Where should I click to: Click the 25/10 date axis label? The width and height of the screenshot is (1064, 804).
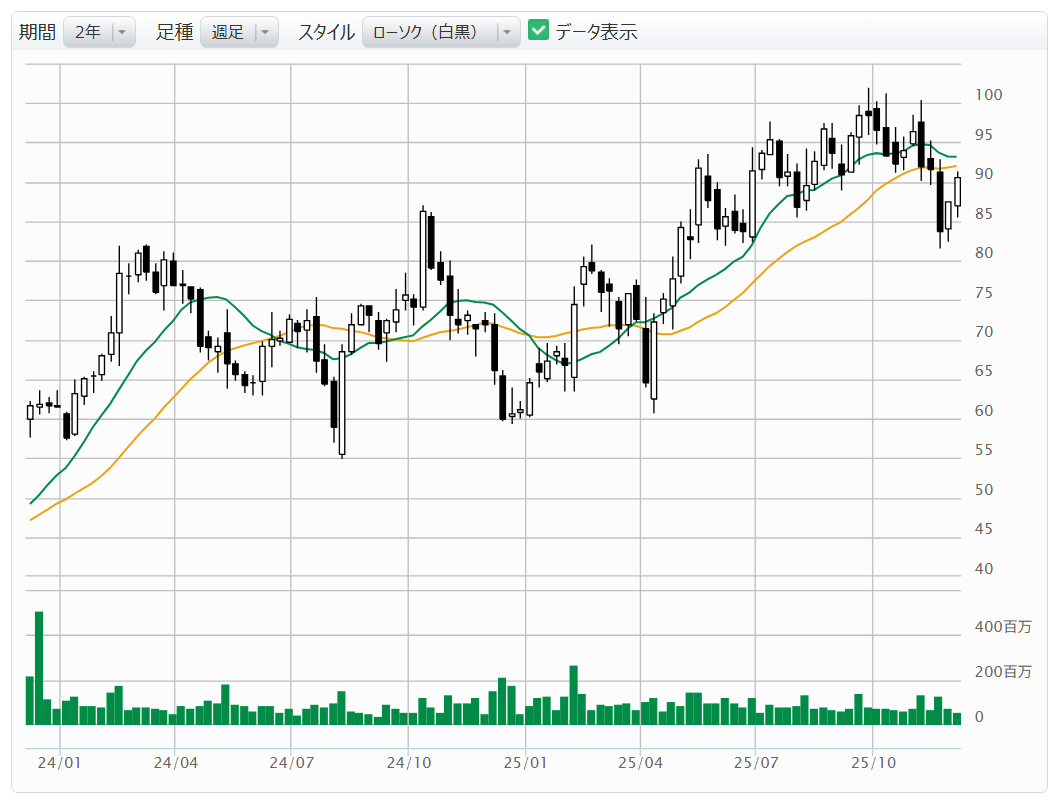point(872,763)
